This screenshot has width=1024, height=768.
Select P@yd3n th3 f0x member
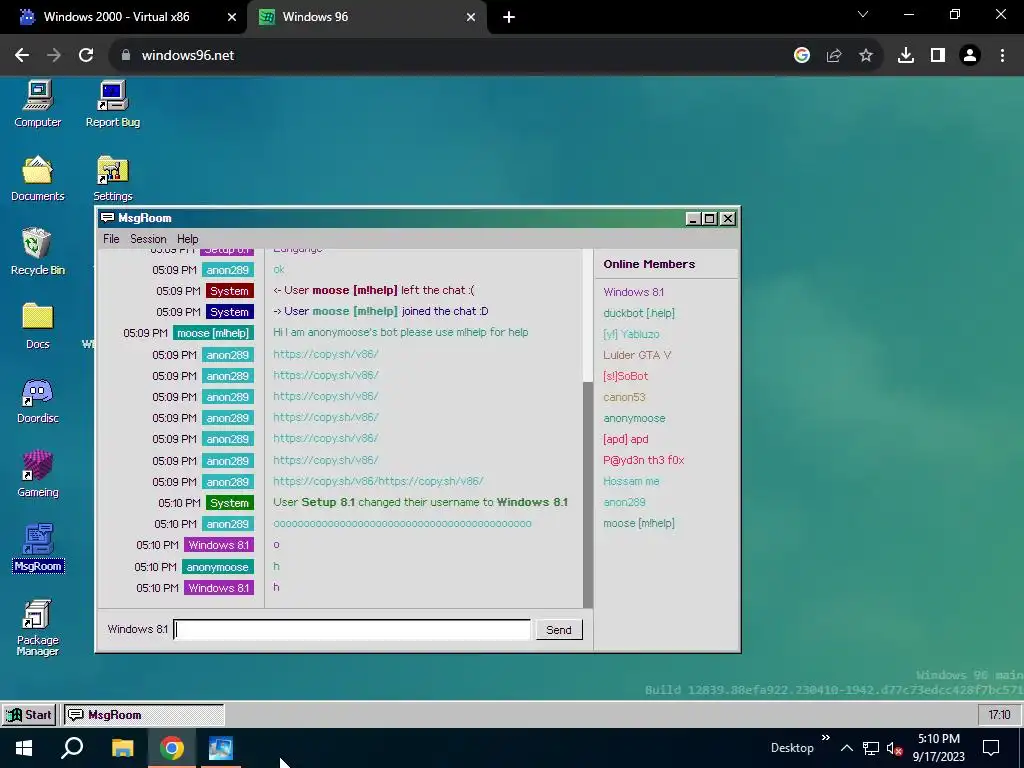point(643,460)
